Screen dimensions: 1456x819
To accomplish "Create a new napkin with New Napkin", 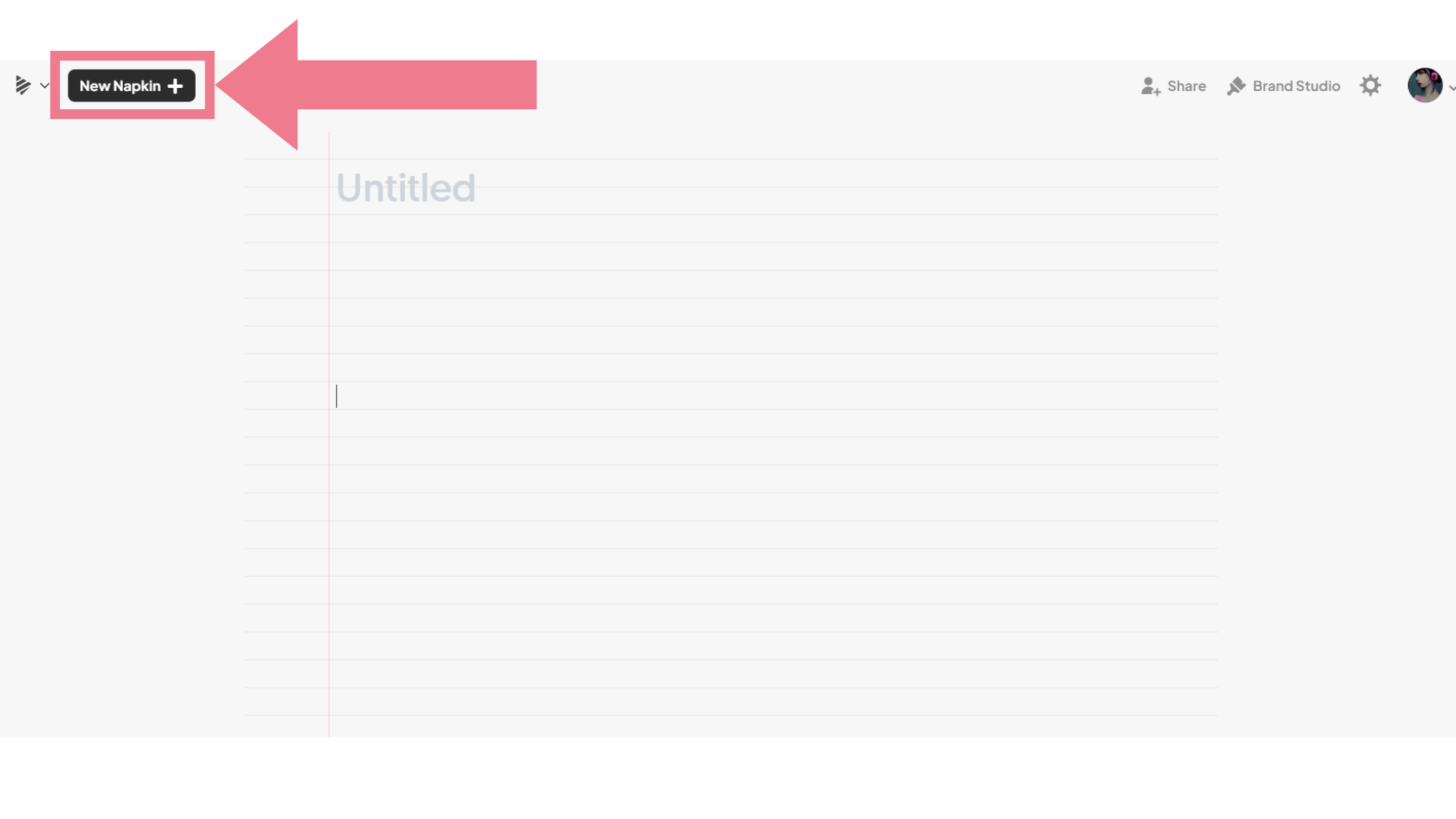I will tap(131, 86).
